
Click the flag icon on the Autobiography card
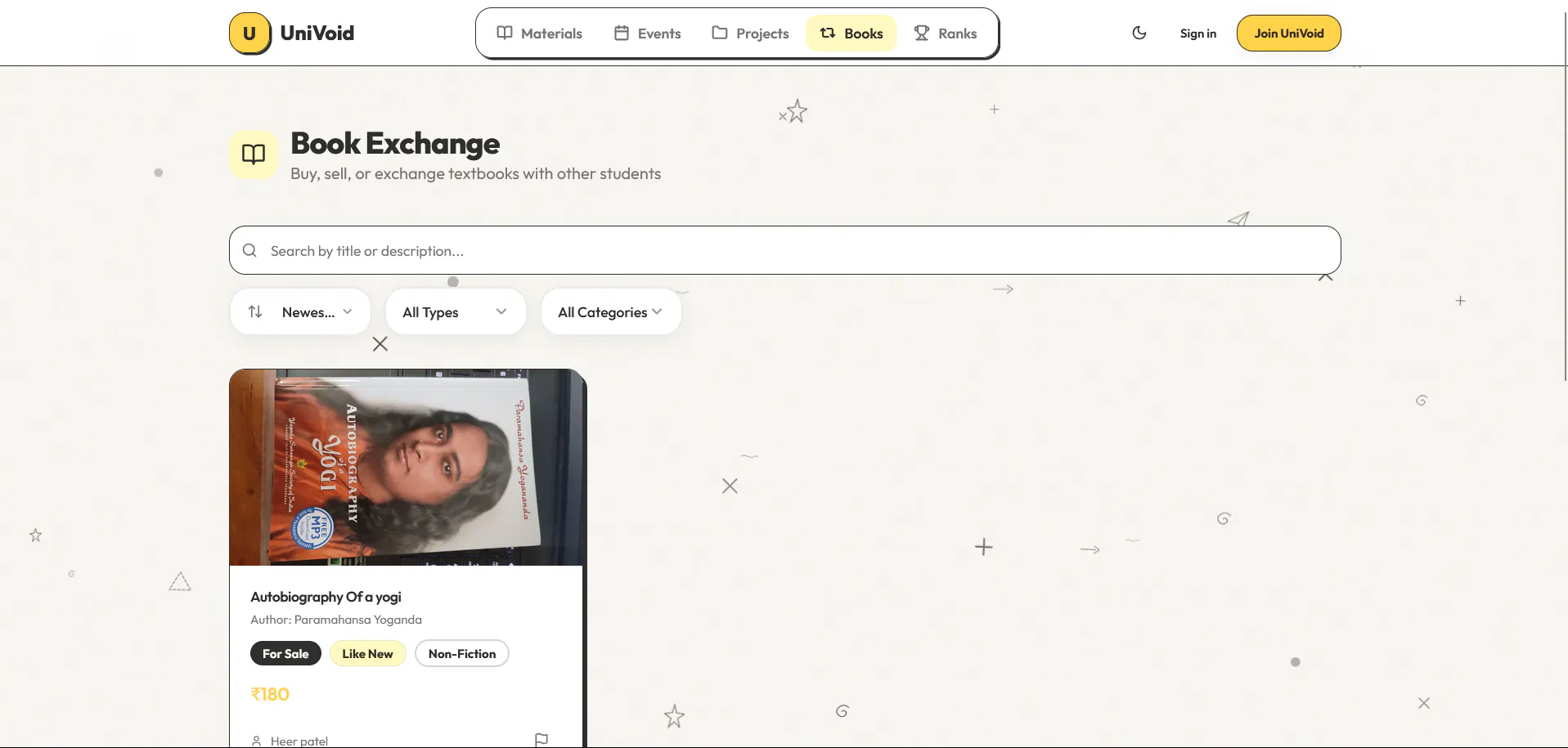(541, 740)
